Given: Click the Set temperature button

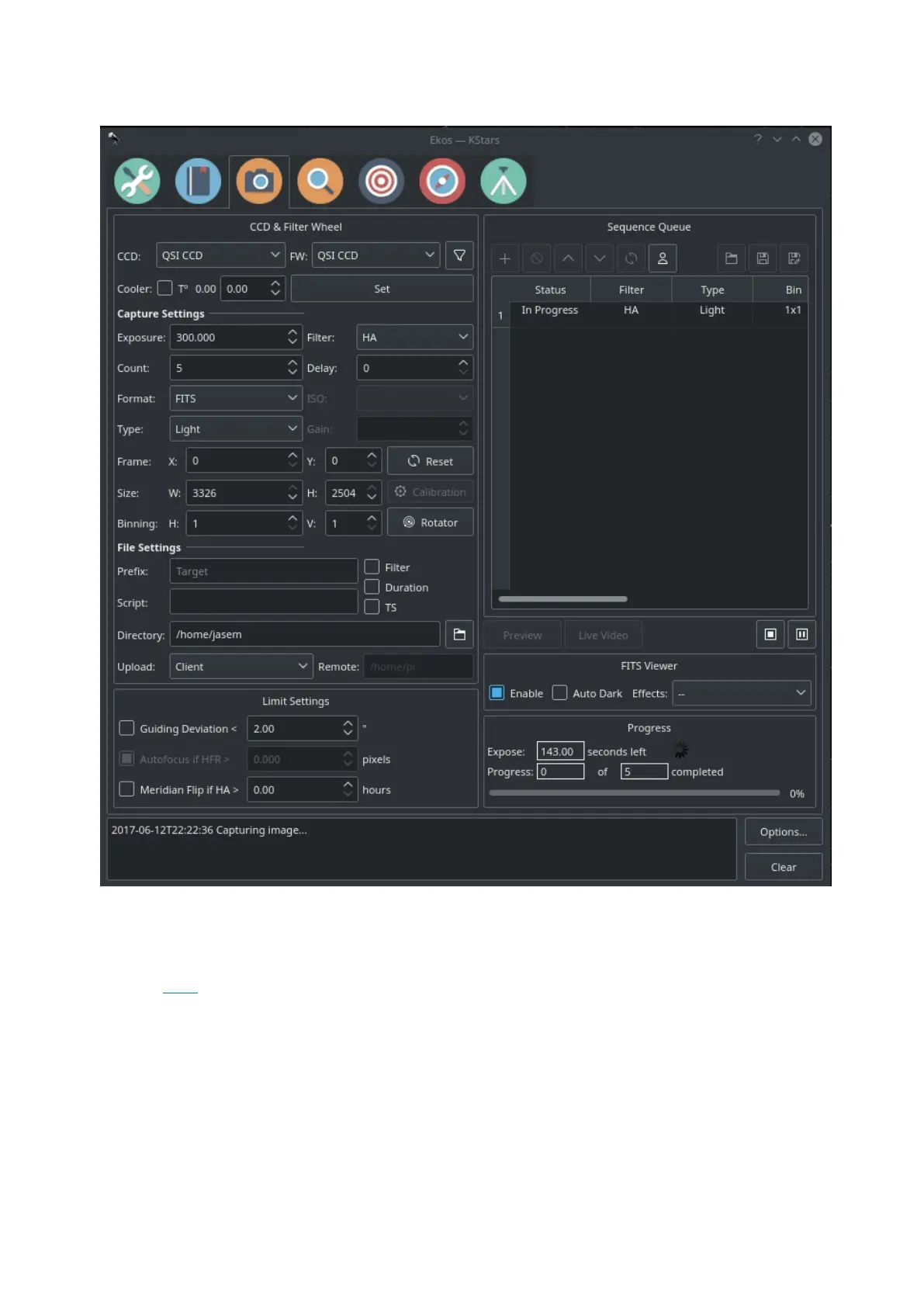Looking at the screenshot, I should (x=382, y=289).
